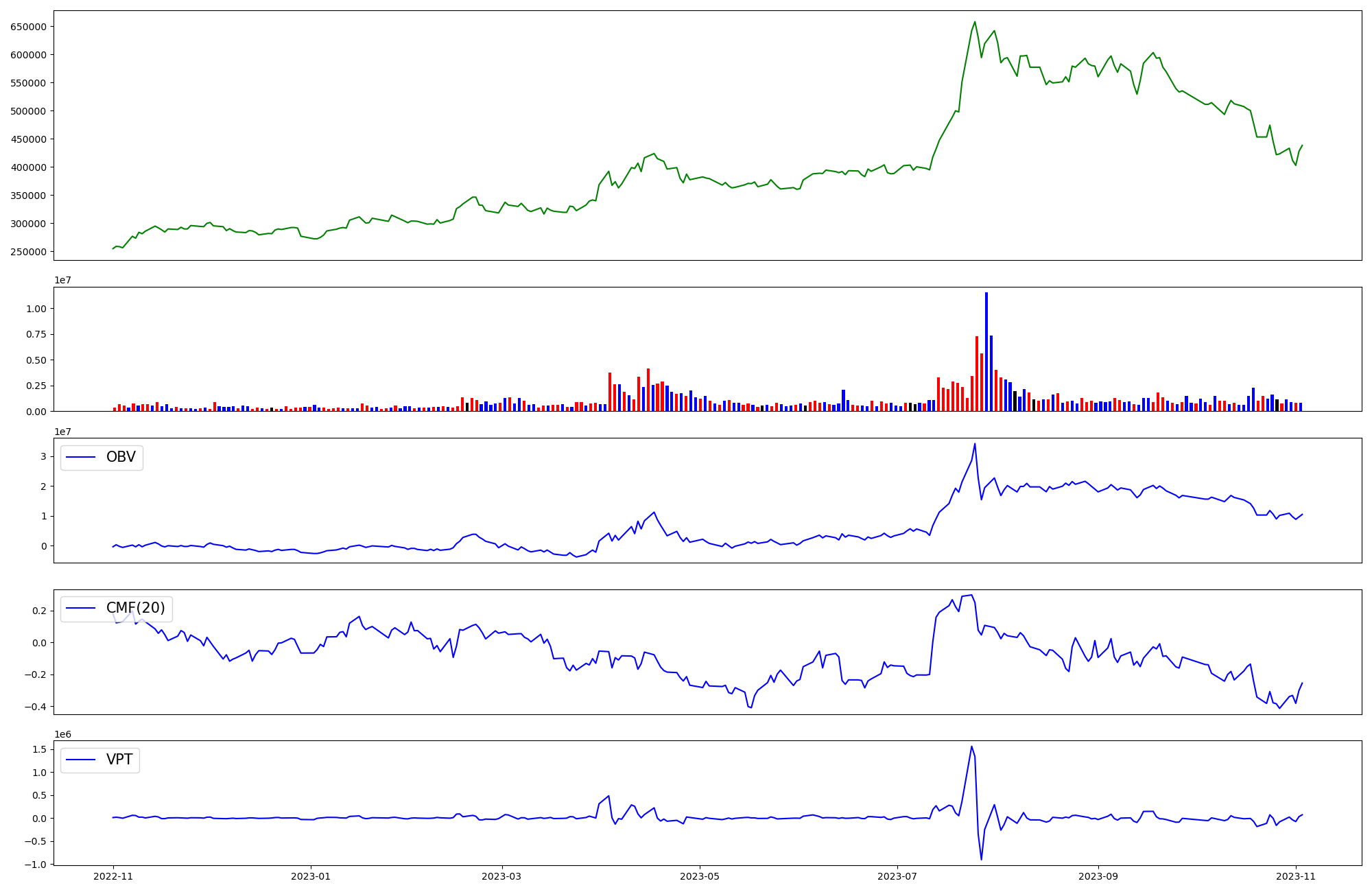The image size is (1372, 892).
Task: Click the 250000 price axis label
Action: point(28,252)
